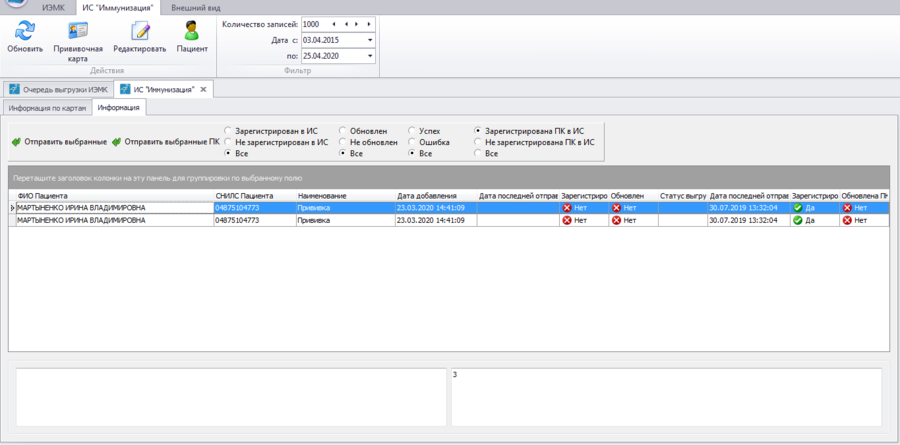
Task: Select the Ошибка radio option
Action: click(x=412, y=142)
